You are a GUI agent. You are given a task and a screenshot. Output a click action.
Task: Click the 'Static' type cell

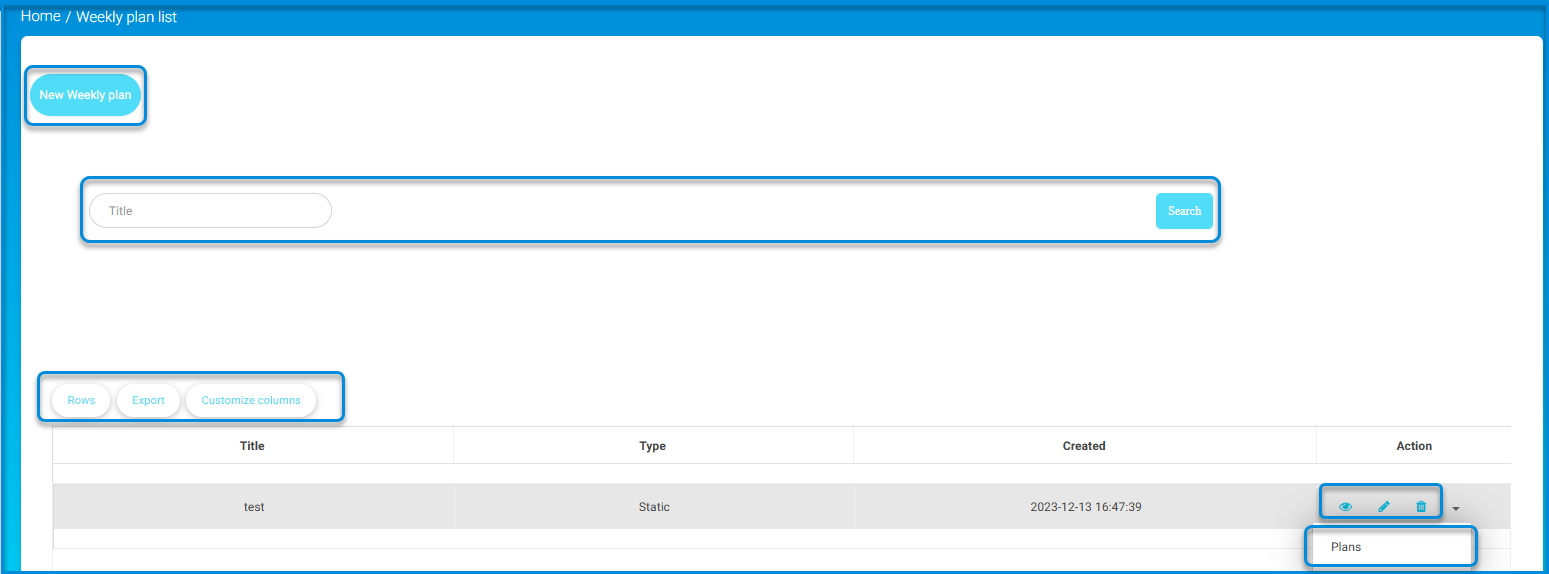654,507
